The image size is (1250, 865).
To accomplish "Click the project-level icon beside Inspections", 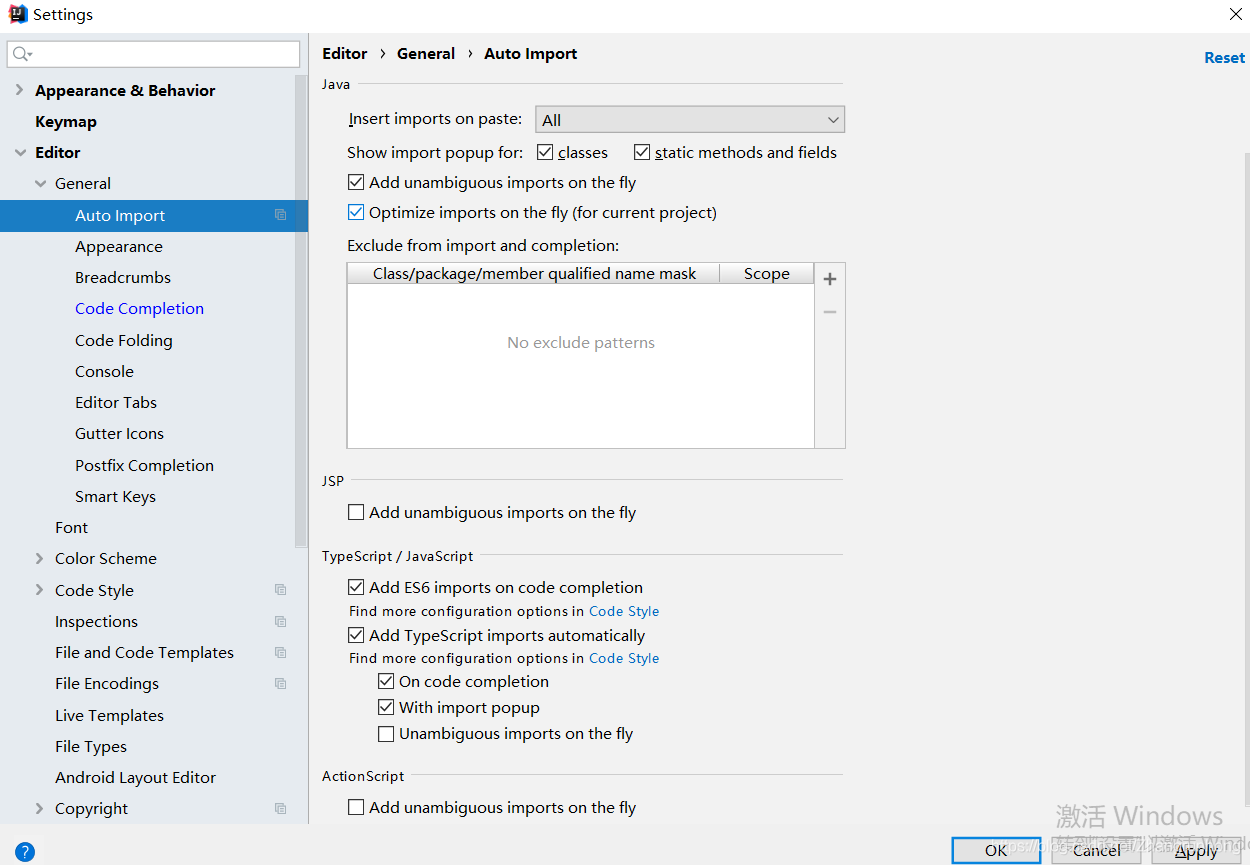I will (281, 621).
